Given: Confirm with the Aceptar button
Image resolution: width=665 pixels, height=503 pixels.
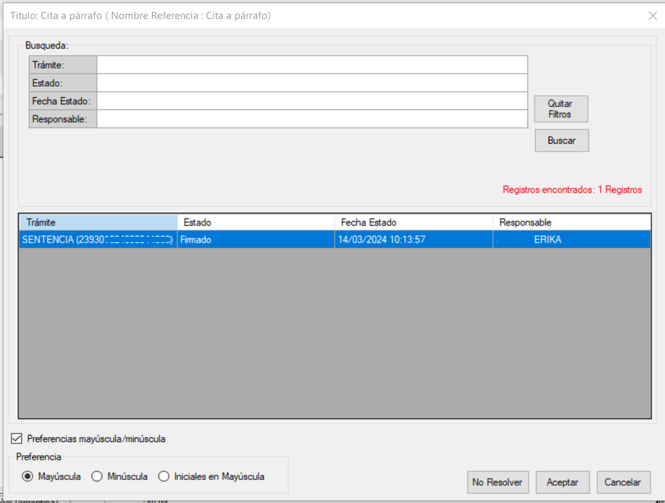Looking at the screenshot, I should click(x=563, y=482).
